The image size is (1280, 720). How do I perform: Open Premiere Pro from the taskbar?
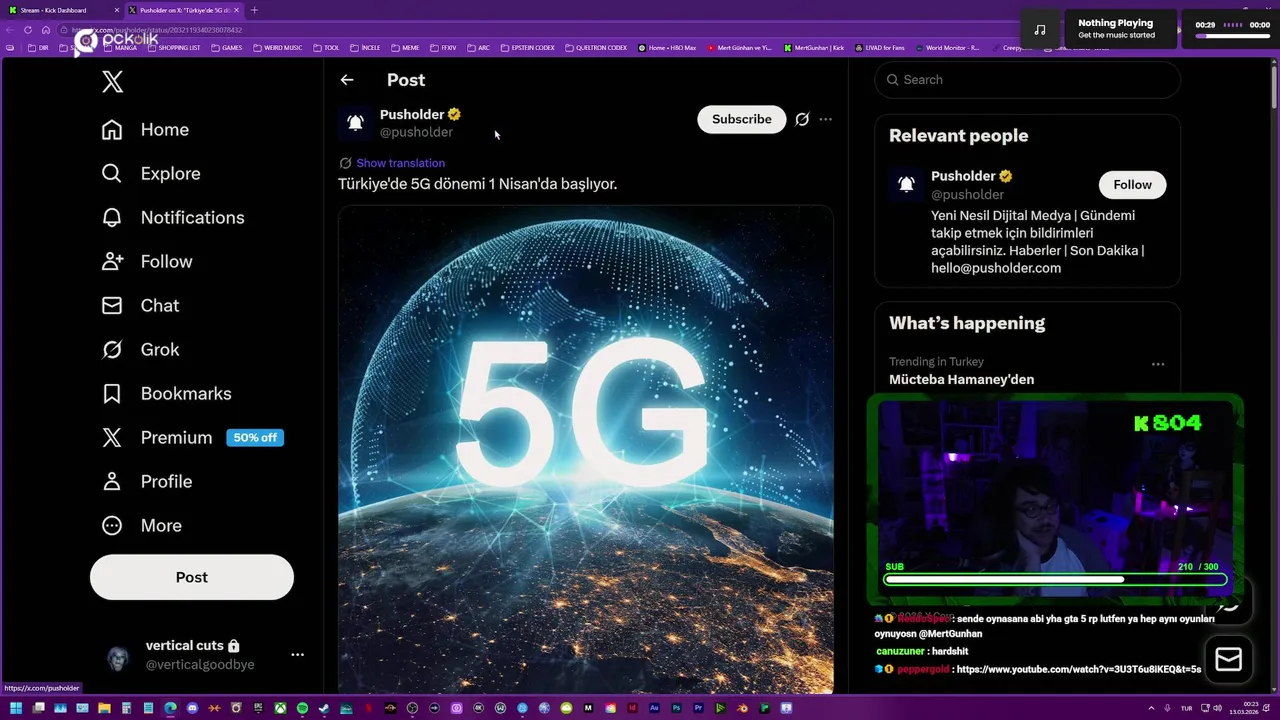698,709
